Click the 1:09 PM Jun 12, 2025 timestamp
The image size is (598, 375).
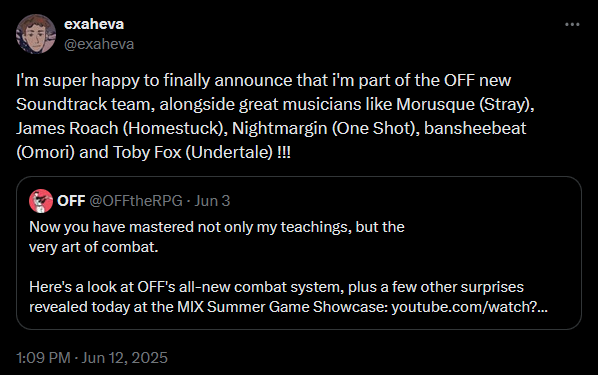pos(92,358)
